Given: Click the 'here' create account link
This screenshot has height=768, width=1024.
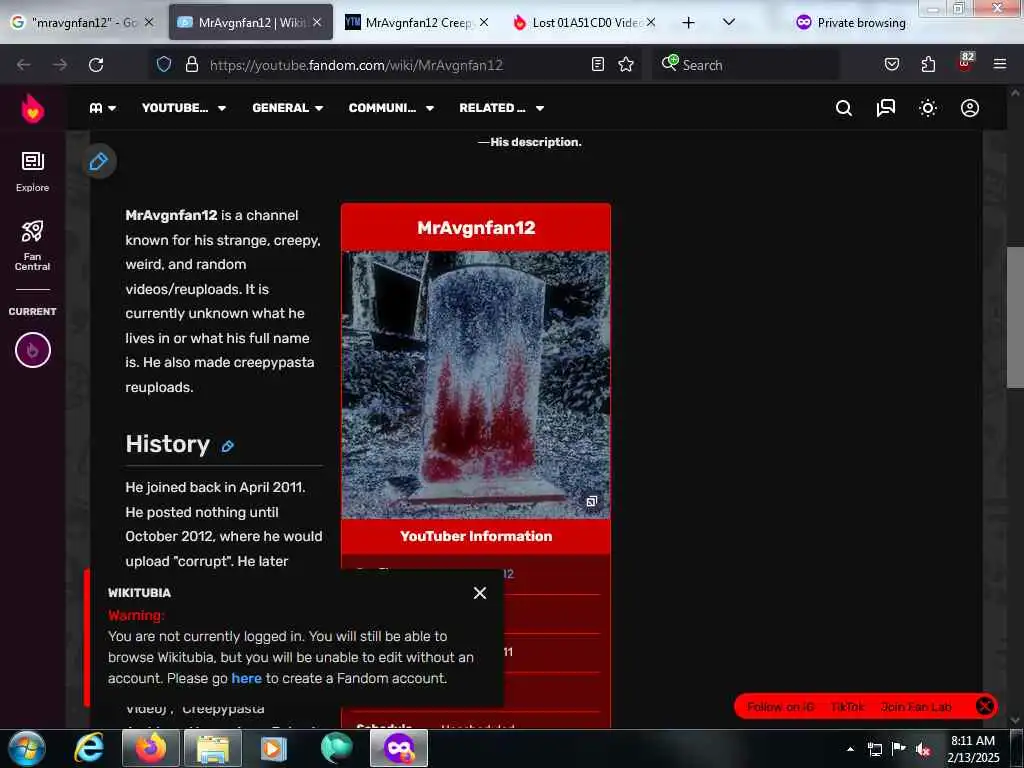Looking at the screenshot, I should [x=246, y=678].
